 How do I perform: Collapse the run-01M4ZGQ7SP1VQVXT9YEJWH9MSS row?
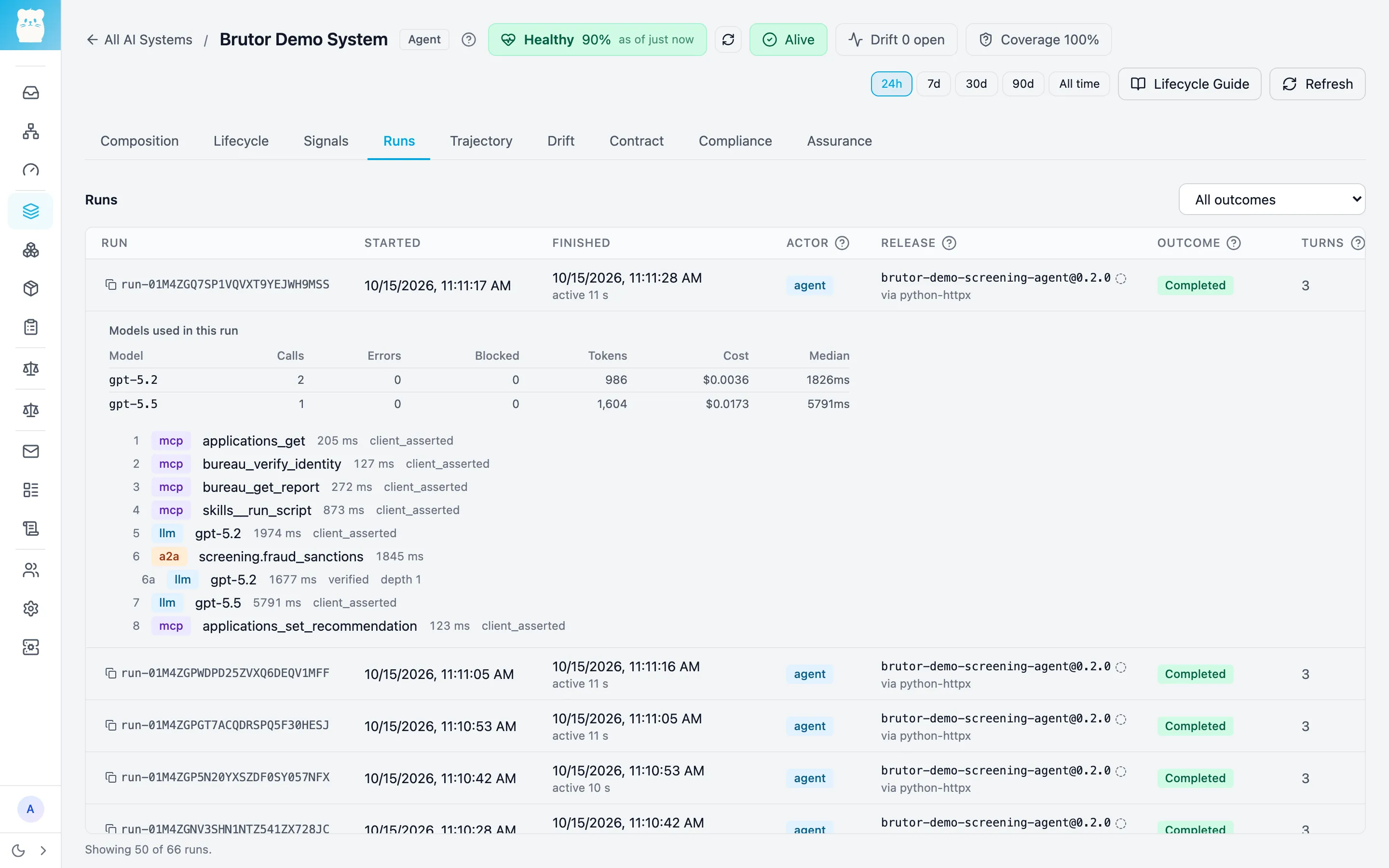click(725, 285)
